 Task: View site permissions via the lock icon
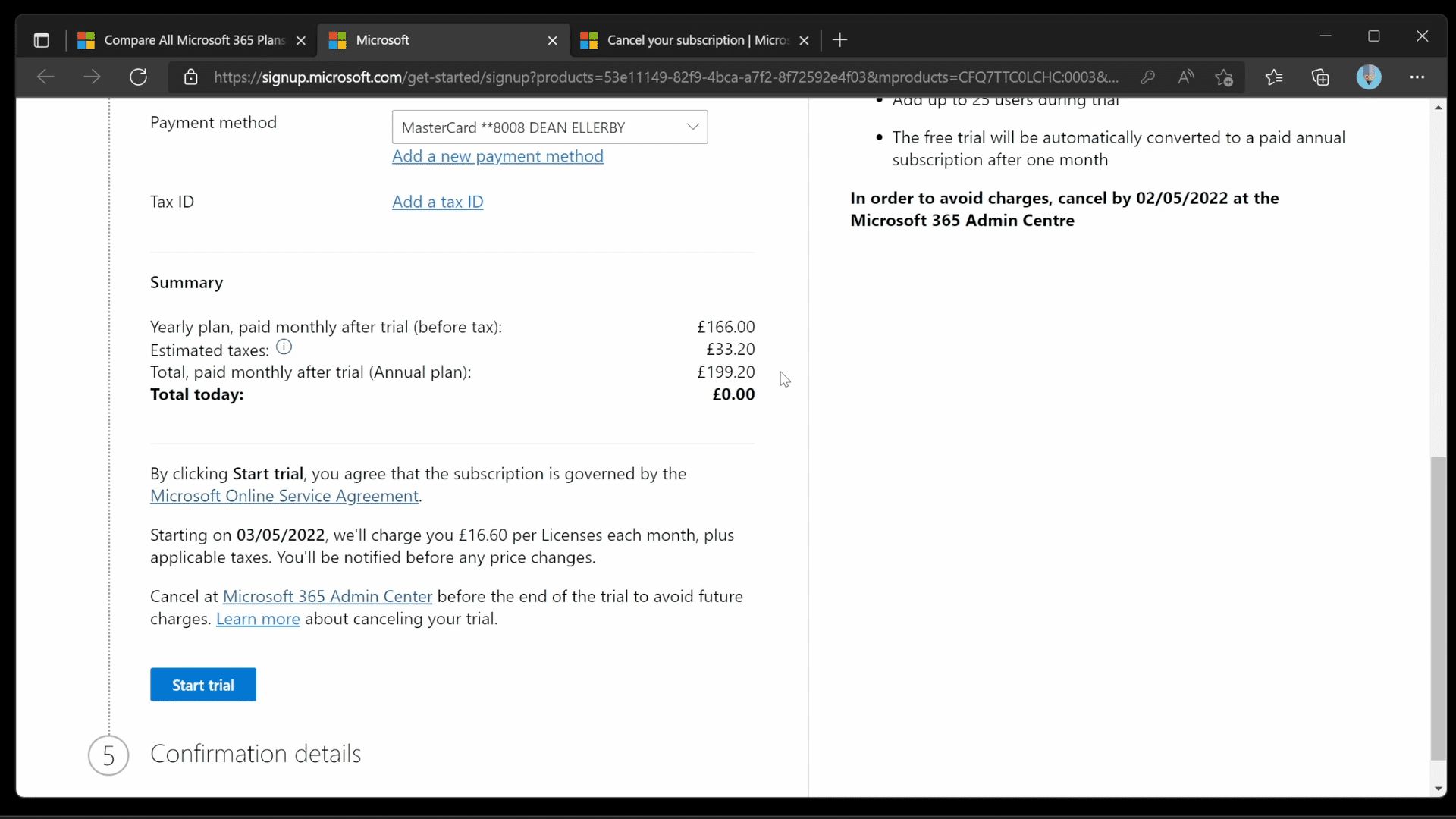click(x=191, y=77)
